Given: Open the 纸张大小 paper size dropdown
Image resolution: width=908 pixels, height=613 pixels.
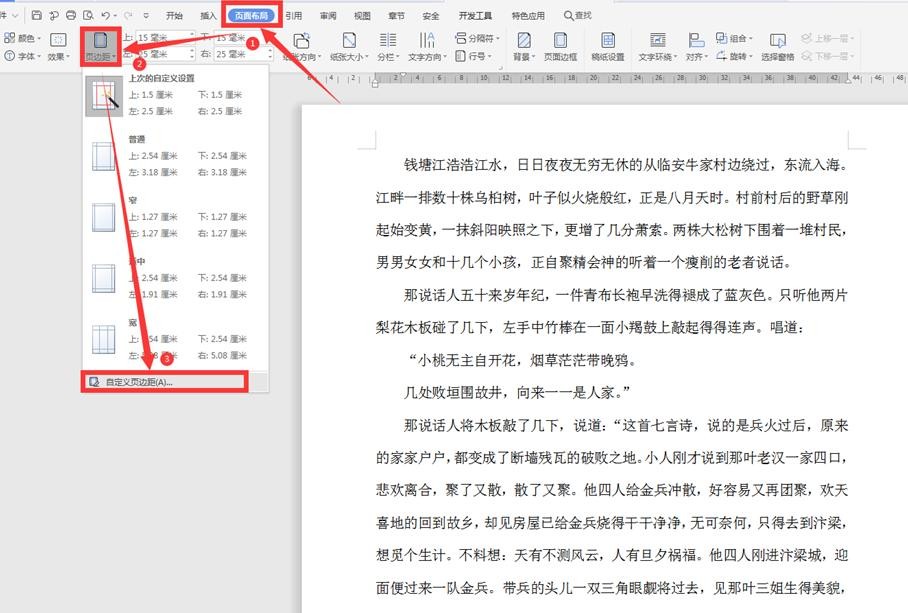Looking at the screenshot, I should [349, 45].
